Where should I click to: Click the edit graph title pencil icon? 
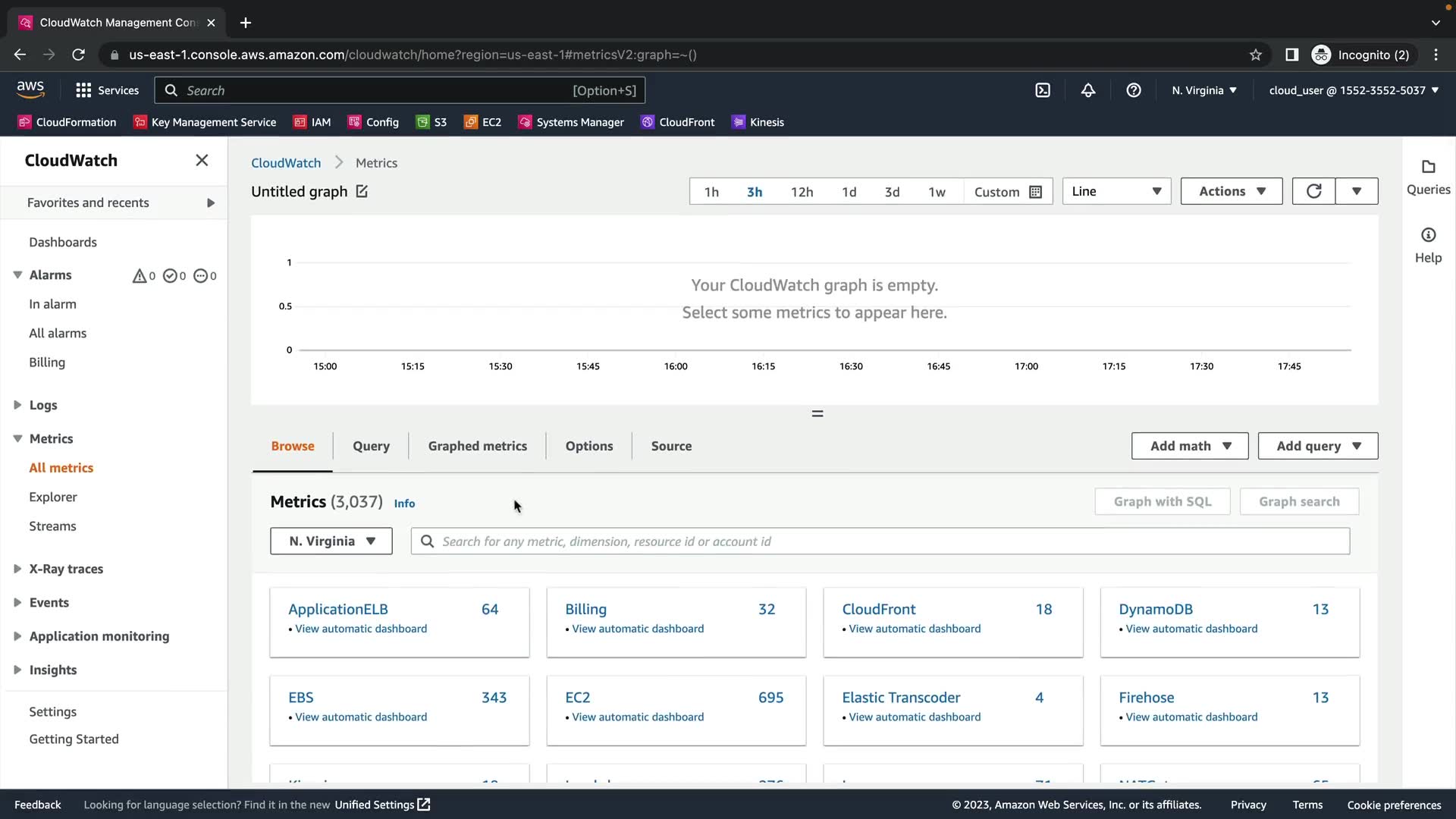362,192
